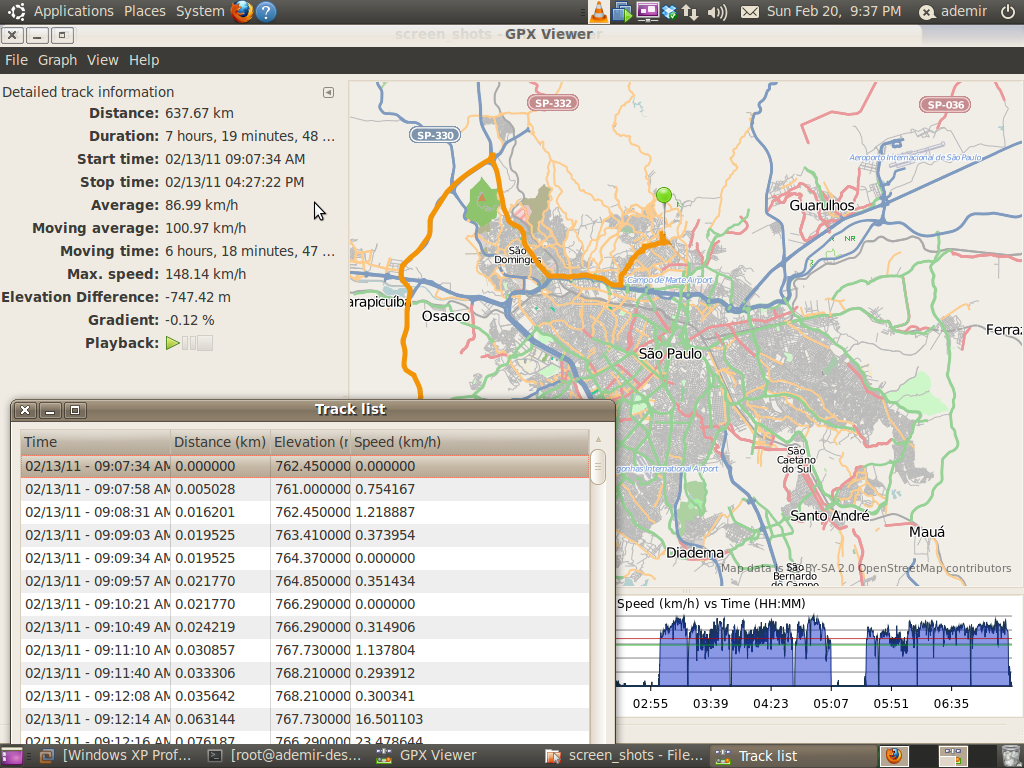
Task: Click the playback stop button
Action: pos(204,343)
